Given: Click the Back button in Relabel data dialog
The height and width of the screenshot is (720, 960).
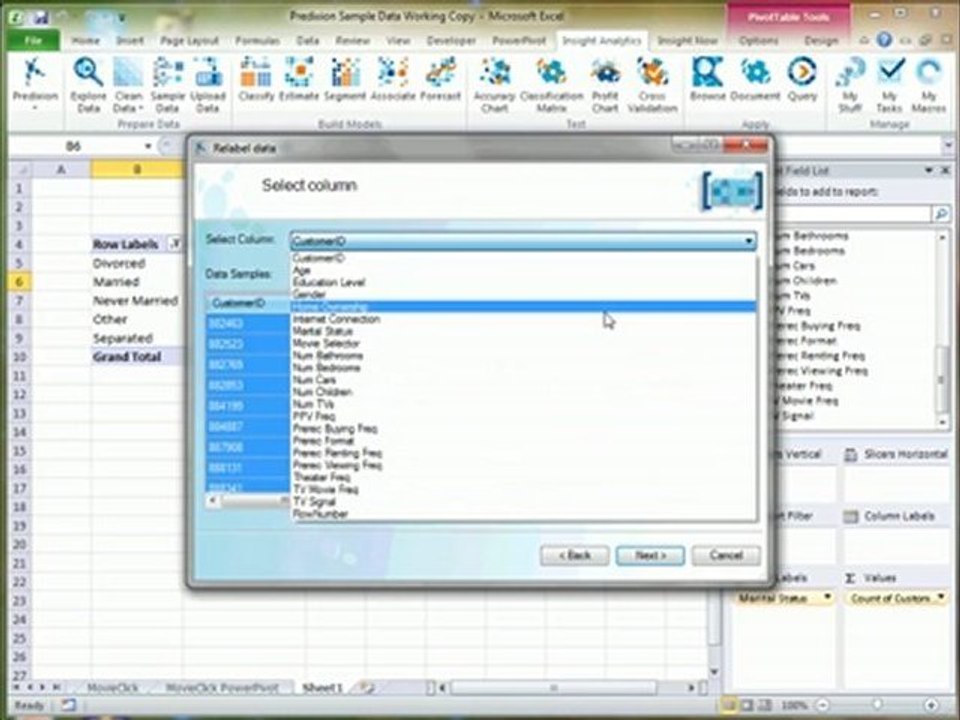Looking at the screenshot, I should tap(574, 555).
